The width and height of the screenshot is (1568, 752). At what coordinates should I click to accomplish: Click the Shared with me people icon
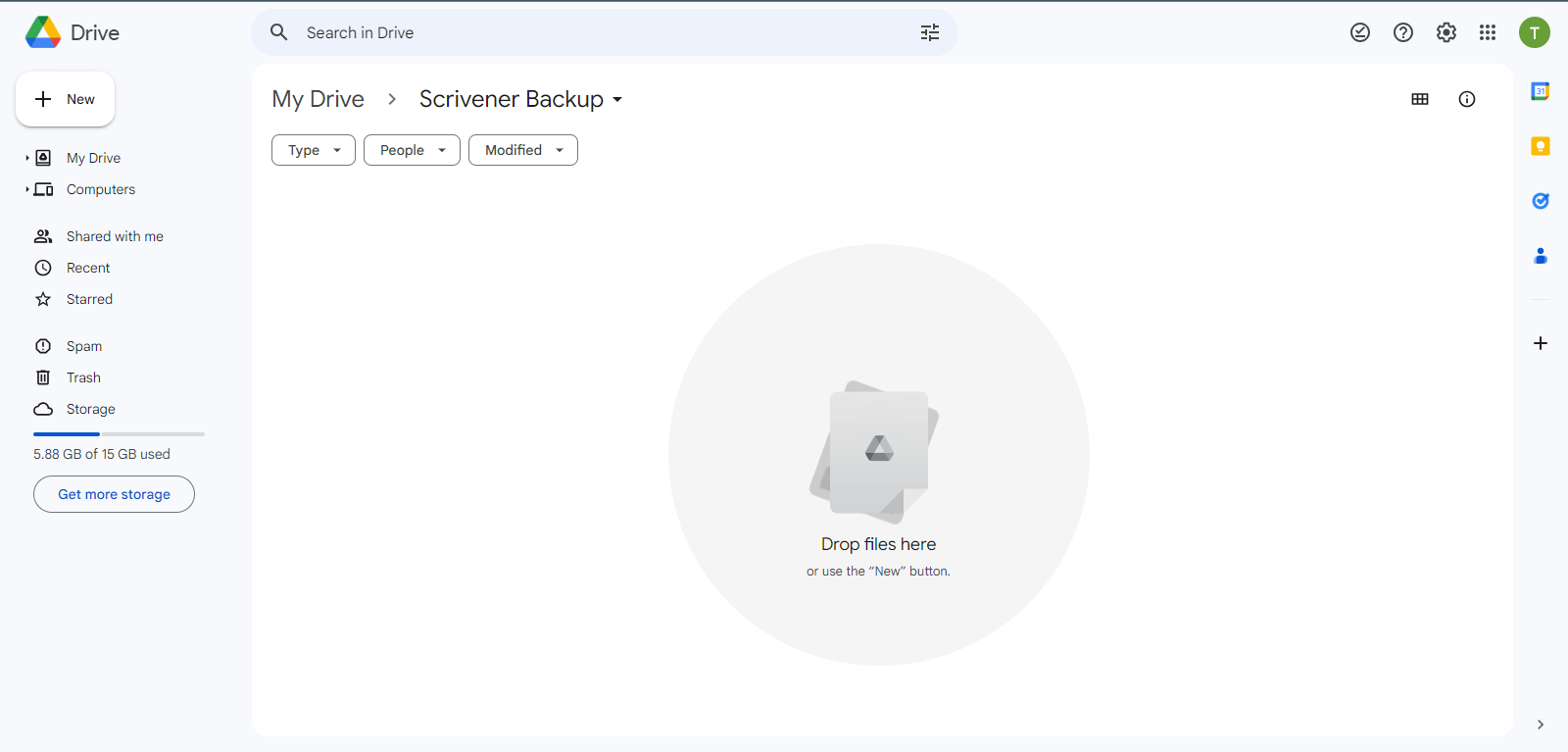pos(43,236)
